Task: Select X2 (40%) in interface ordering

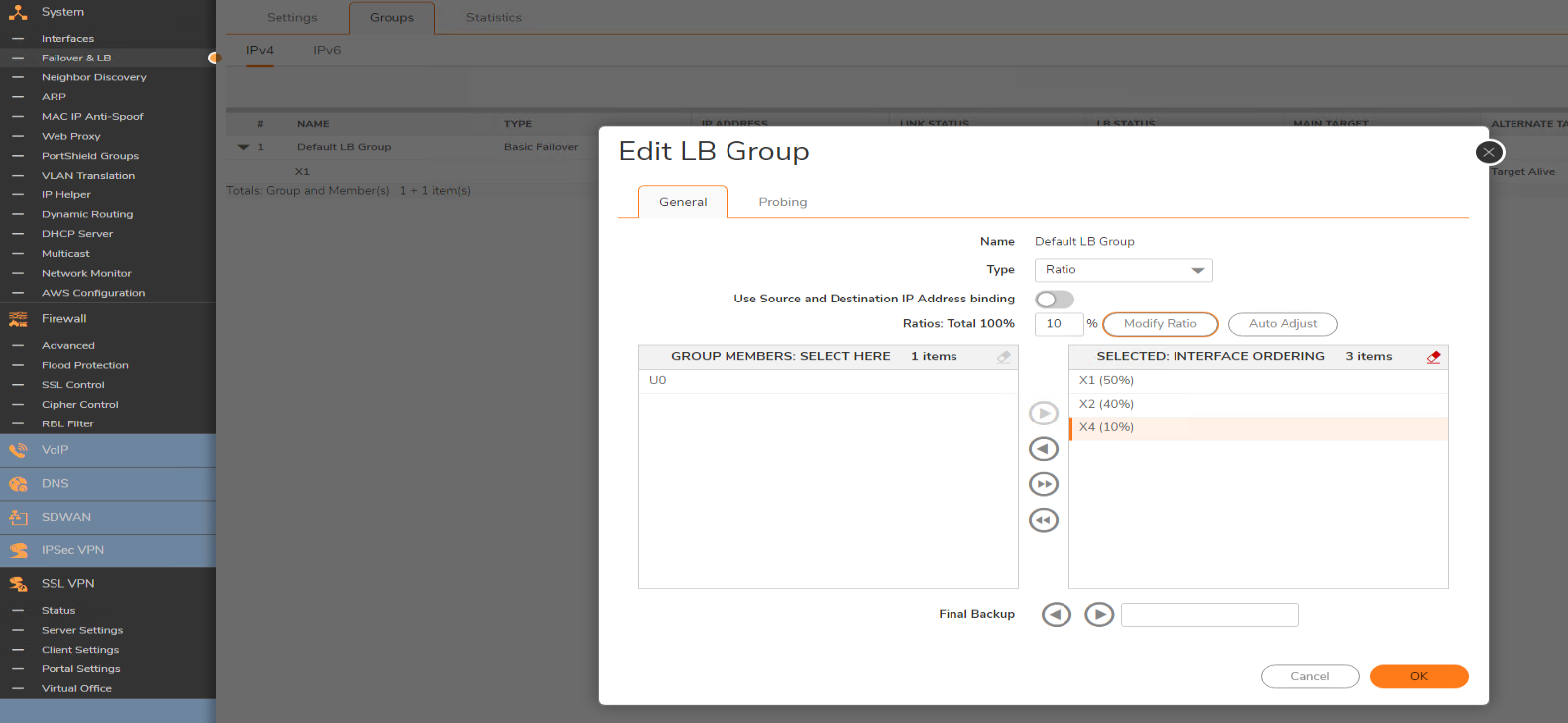Action: 1259,405
